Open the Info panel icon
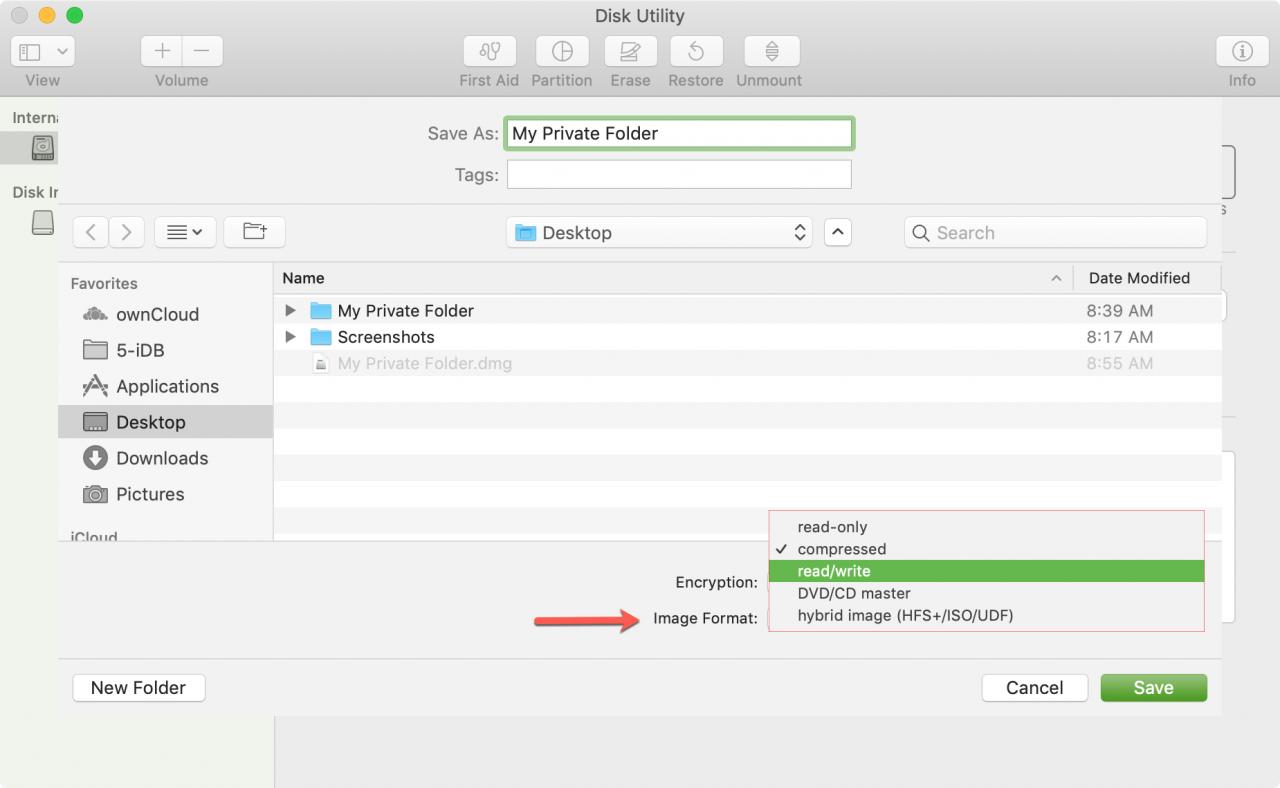Image resolution: width=1280 pixels, height=788 pixels. [1242, 51]
